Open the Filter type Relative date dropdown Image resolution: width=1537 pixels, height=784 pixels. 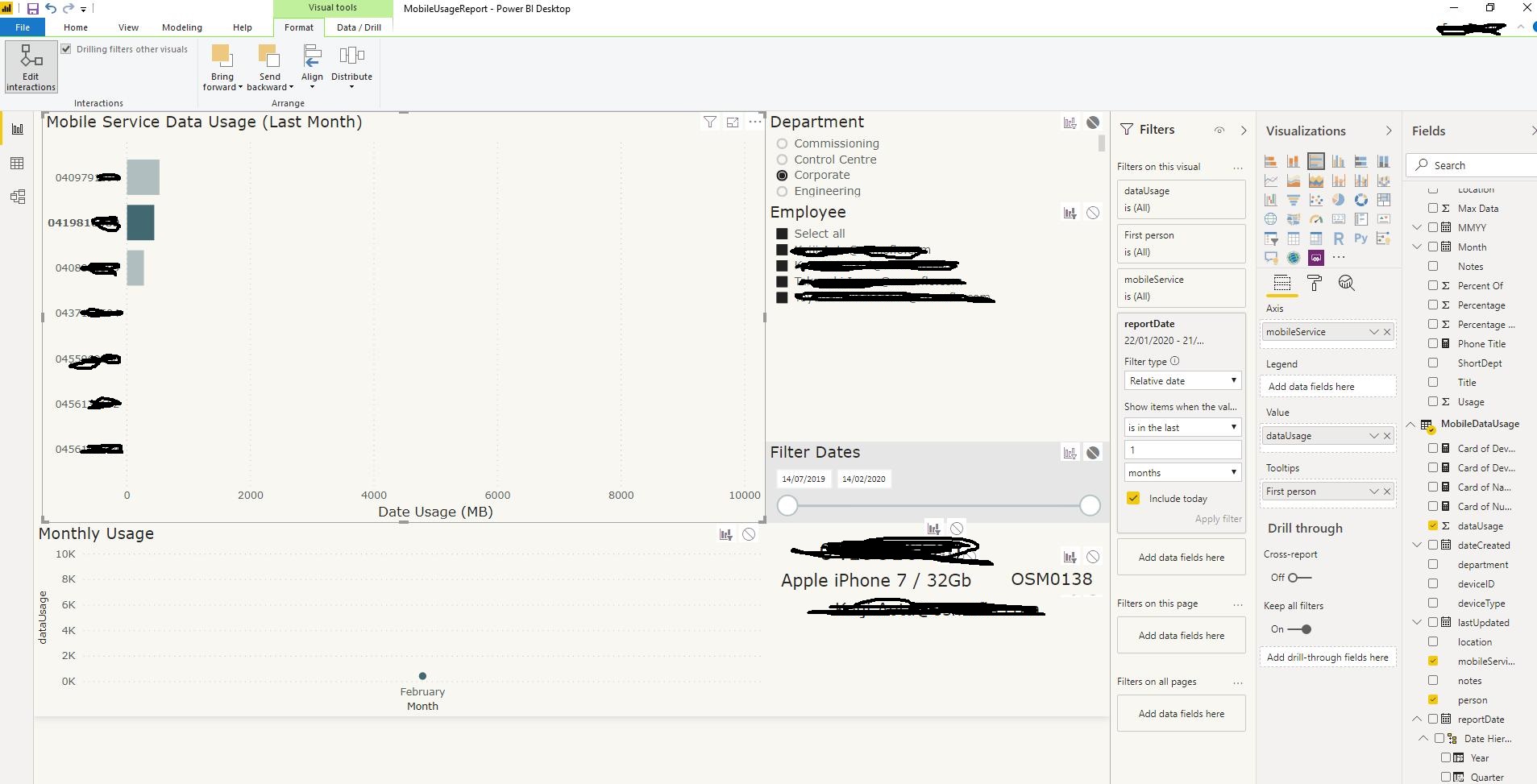[1182, 380]
